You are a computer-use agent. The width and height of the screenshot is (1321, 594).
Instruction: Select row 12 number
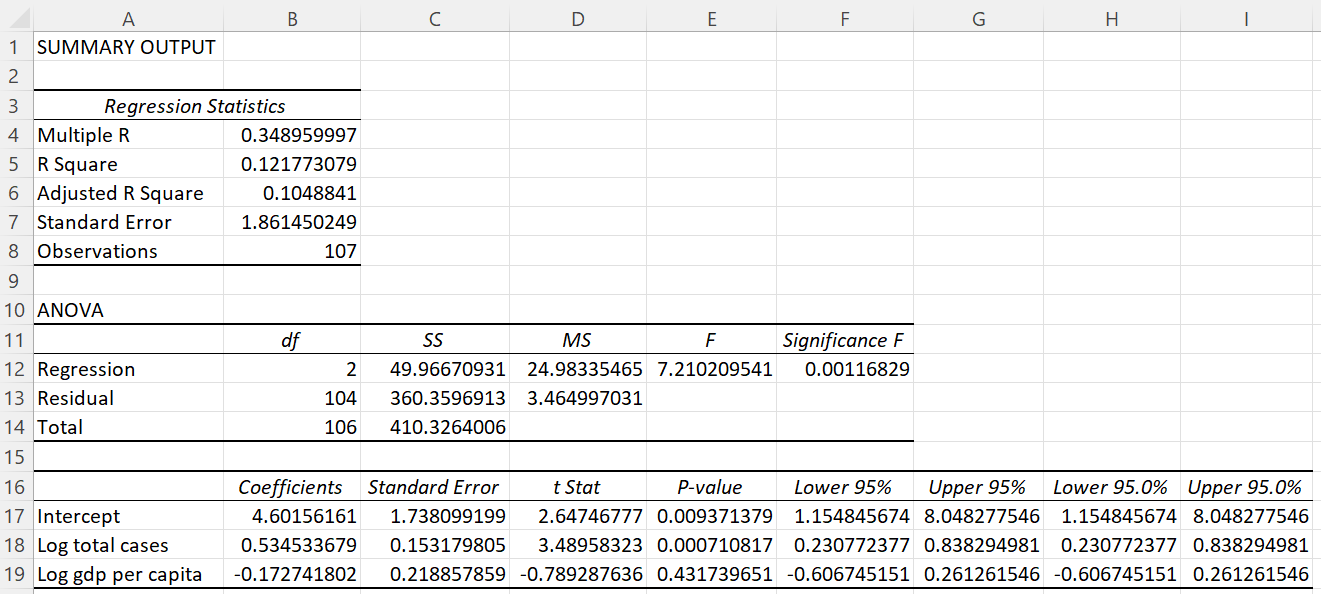point(15,369)
